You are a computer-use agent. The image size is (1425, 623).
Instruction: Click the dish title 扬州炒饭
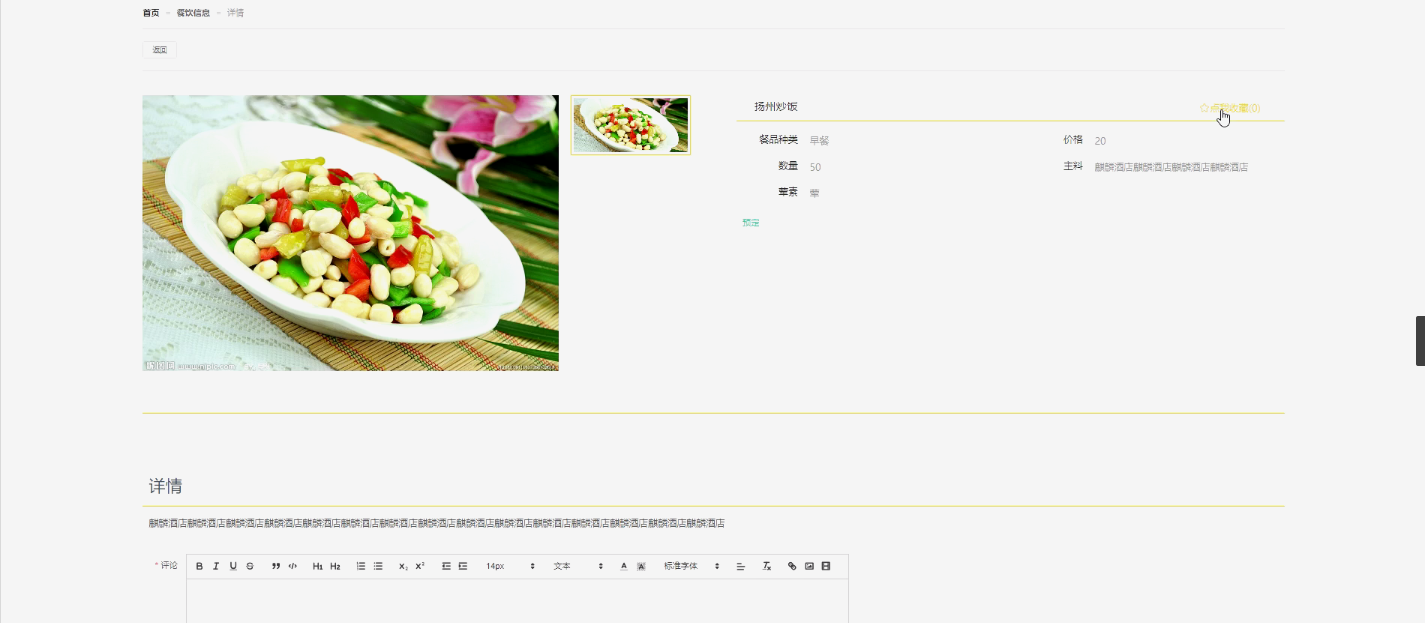[x=776, y=107]
